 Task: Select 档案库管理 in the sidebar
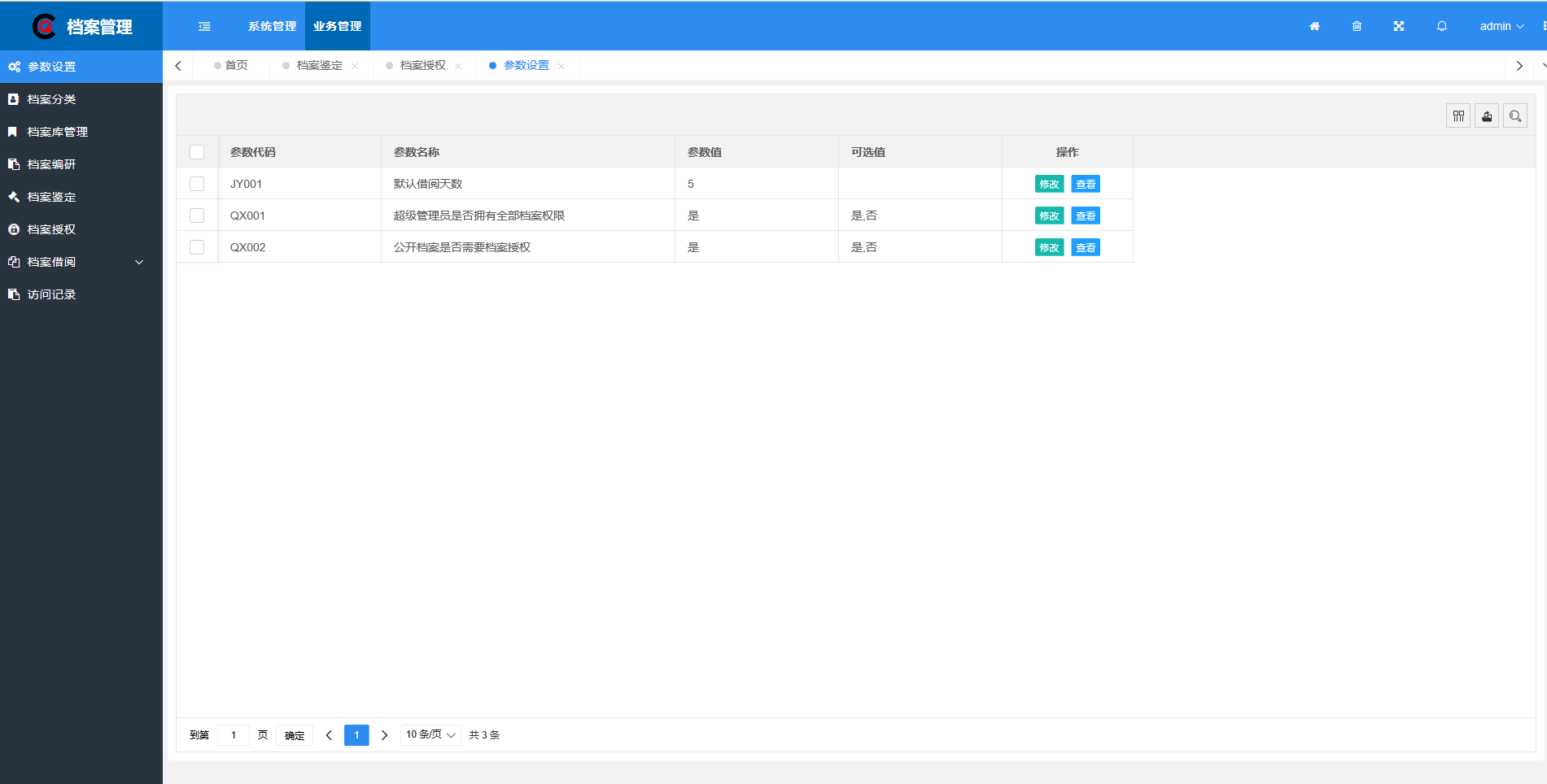(57, 131)
